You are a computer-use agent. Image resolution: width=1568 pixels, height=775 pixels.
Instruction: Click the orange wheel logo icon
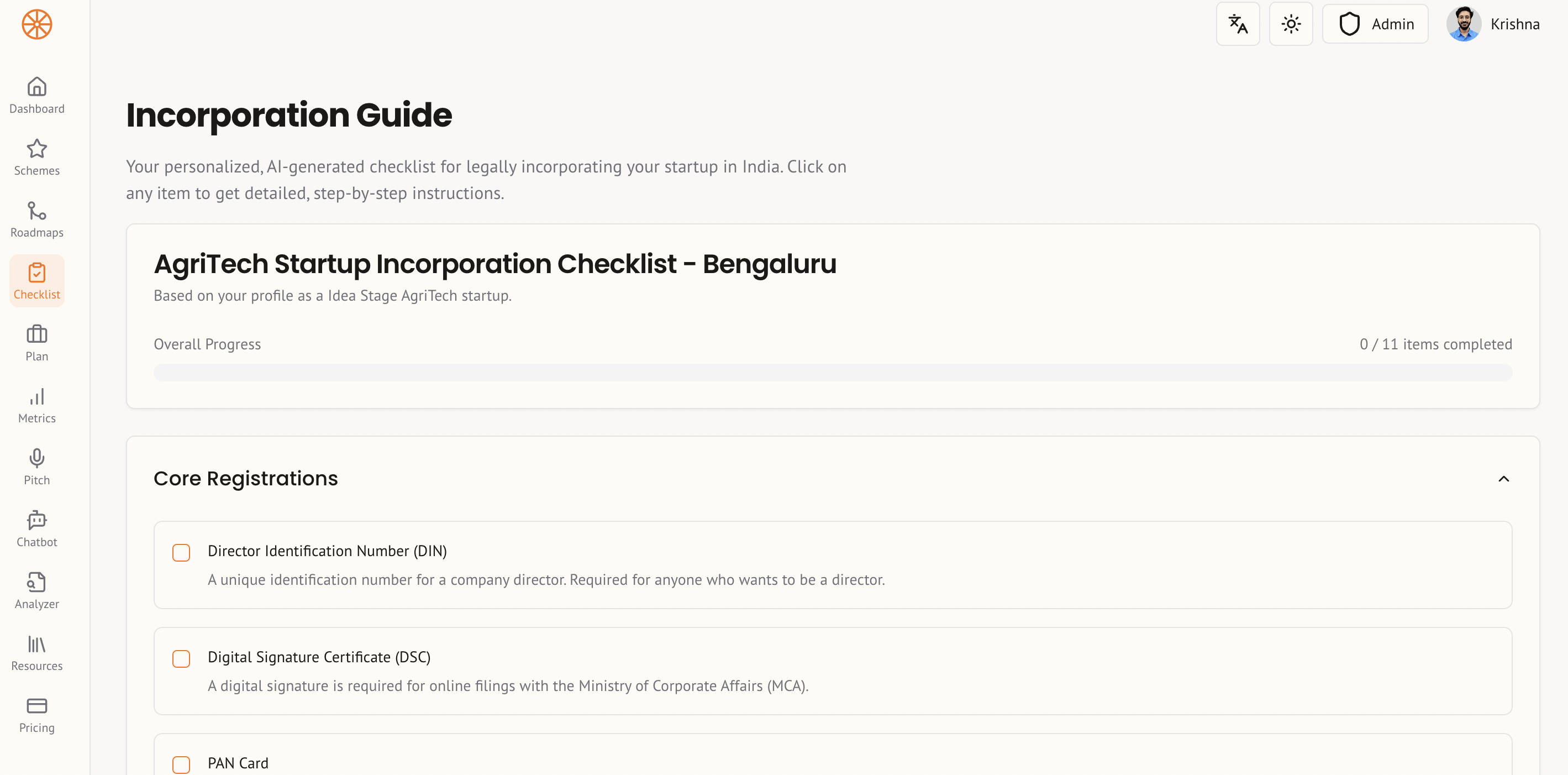point(36,24)
